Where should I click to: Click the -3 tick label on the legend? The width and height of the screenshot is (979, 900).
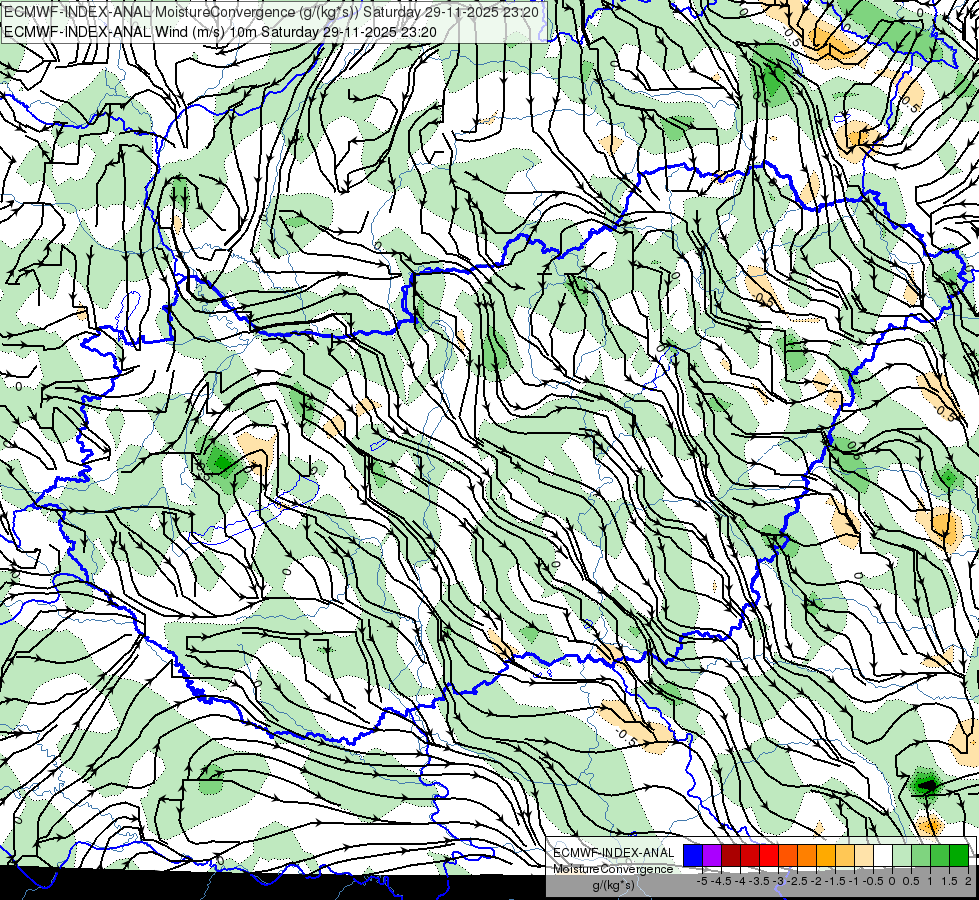click(x=778, y=881)
